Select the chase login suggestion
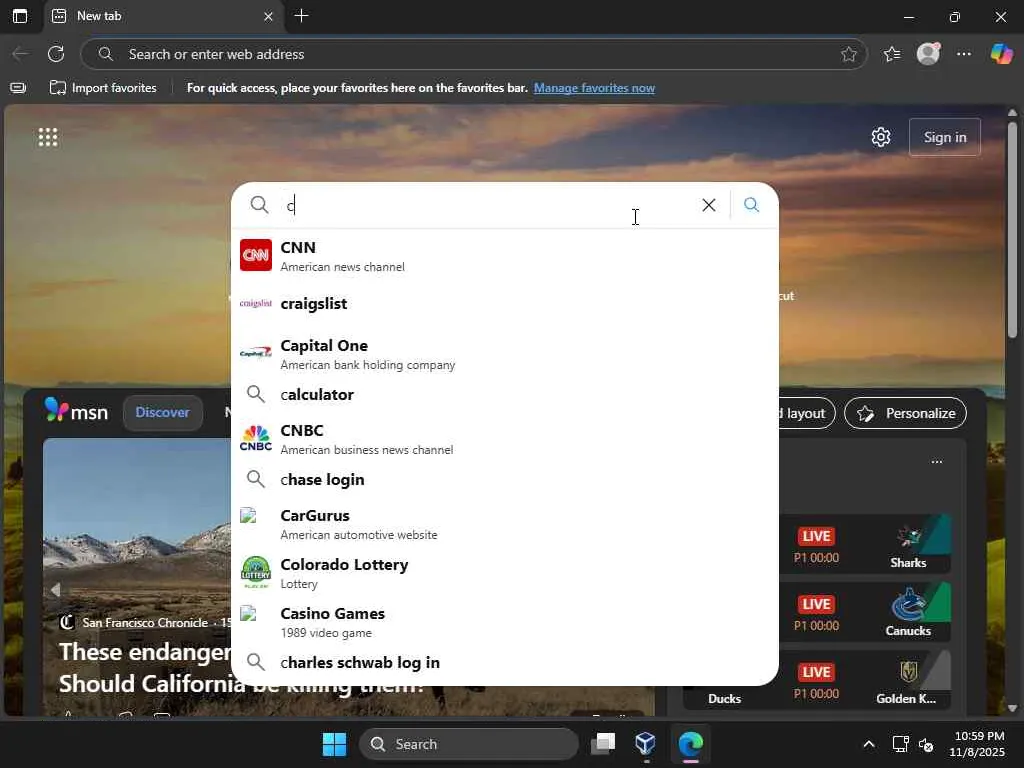The height and width of the screenshot is (768, 1024). coord(505,479)
